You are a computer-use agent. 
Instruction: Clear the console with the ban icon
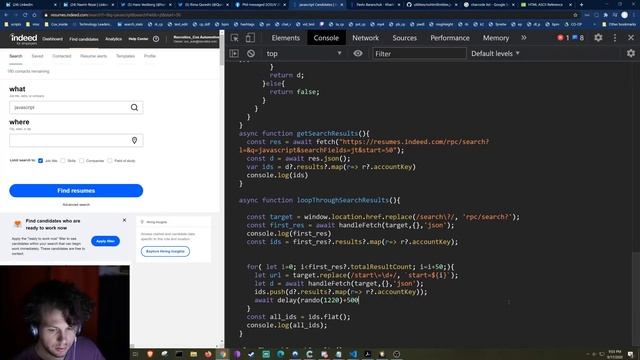tap(251, 53)
